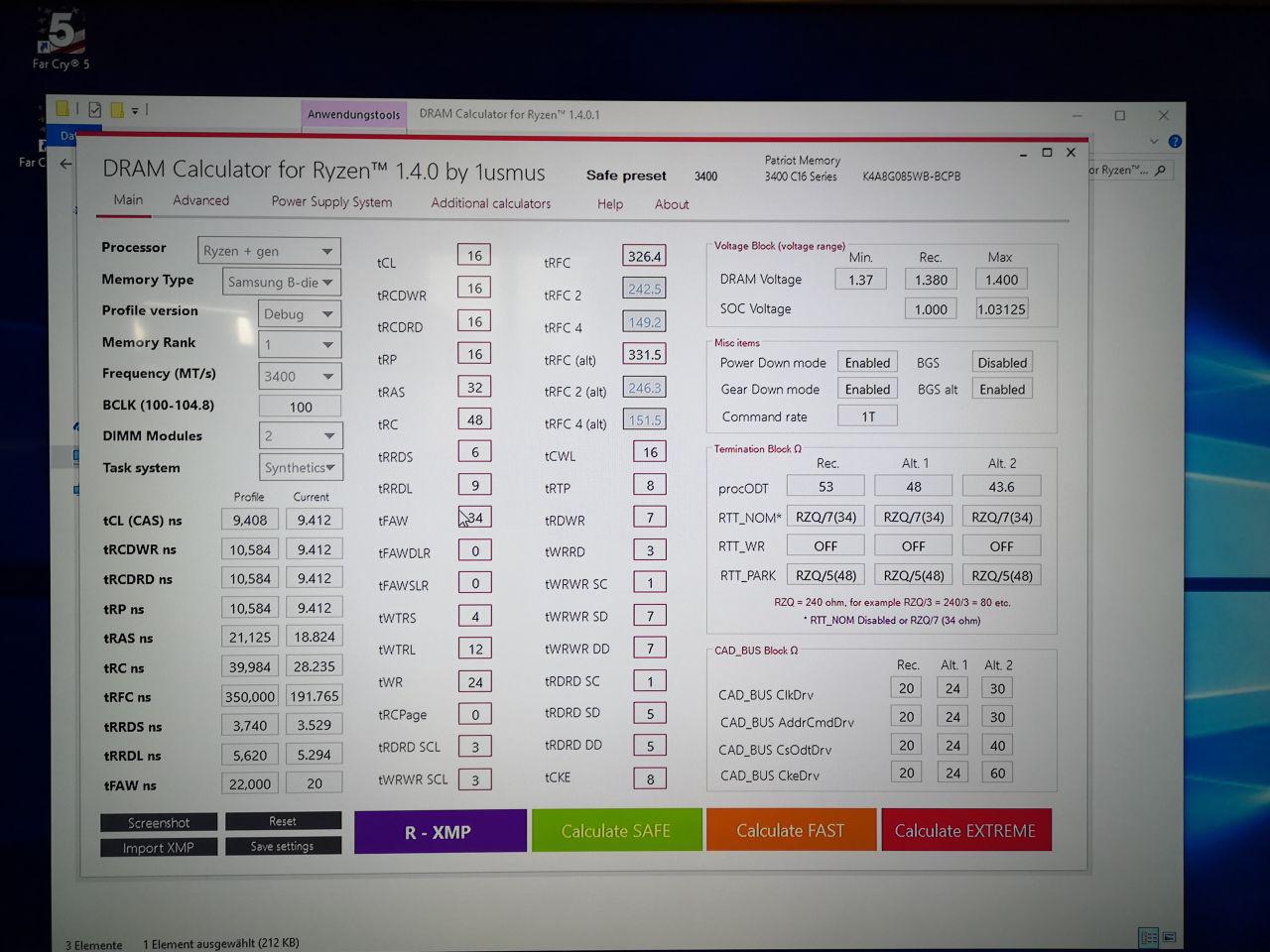Click the tWR timing value box

point(475,681)
